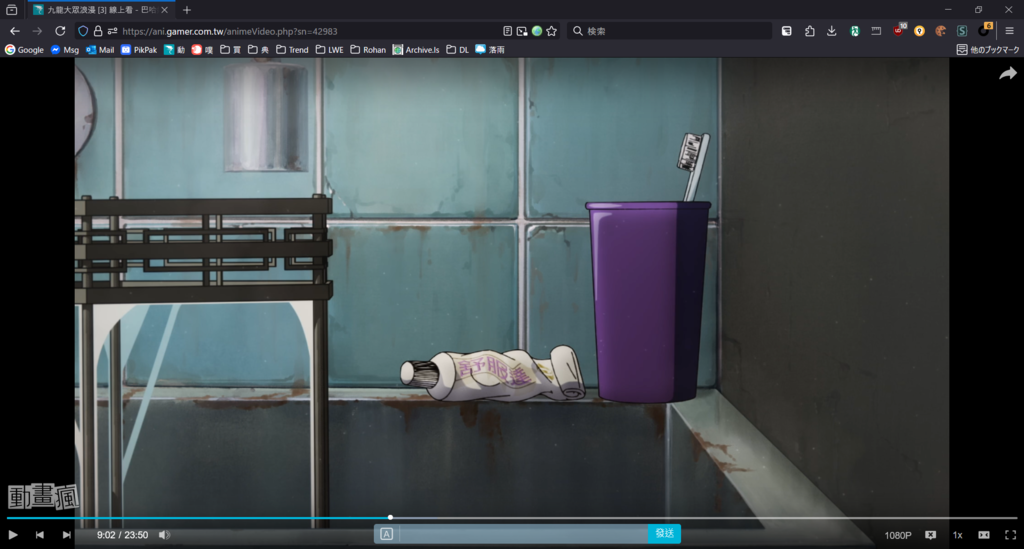Viewport: 1024px width, 549px height.
Task: Click the green running-figure extension icon
Action: pyautogui.click(x=854, y=31)
